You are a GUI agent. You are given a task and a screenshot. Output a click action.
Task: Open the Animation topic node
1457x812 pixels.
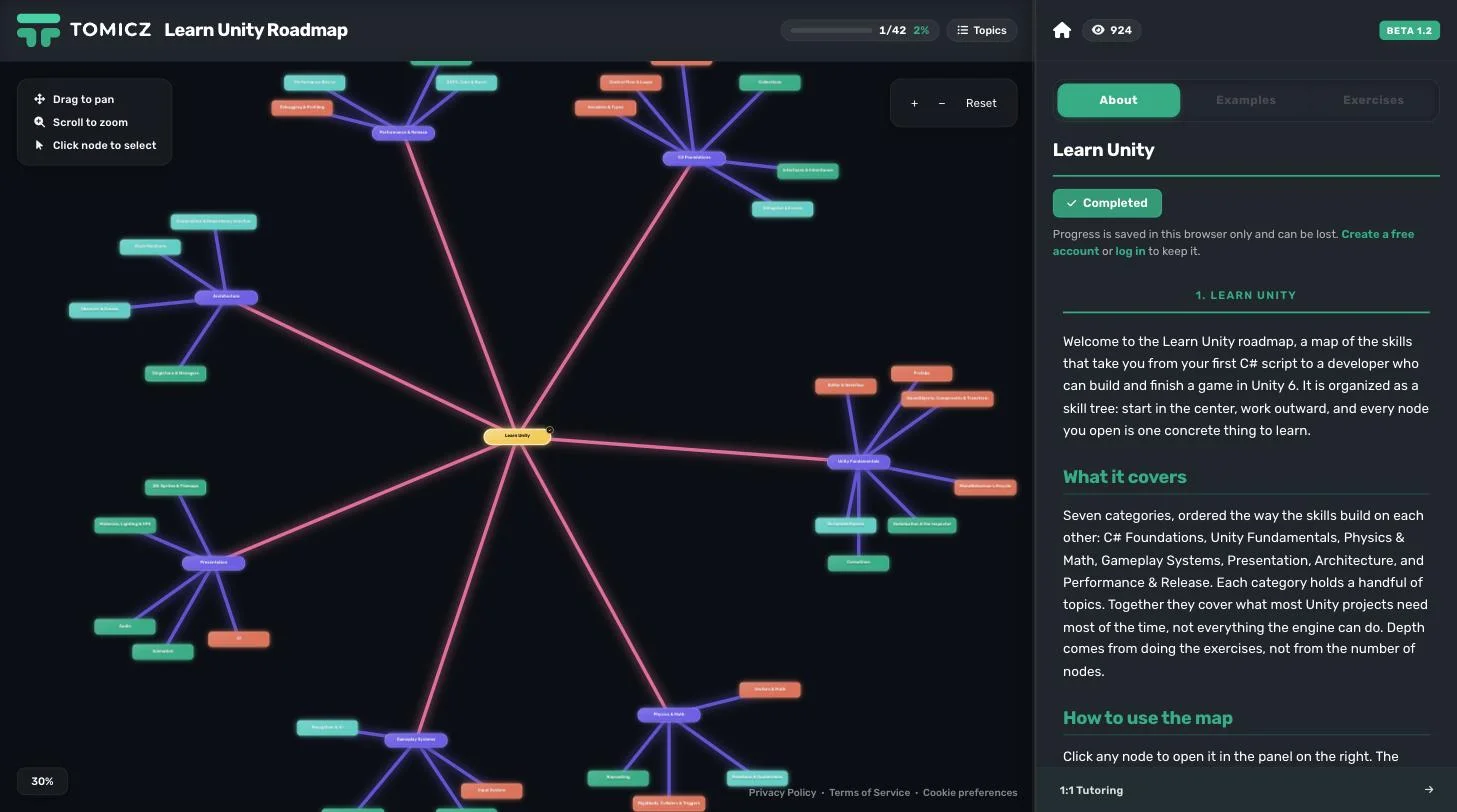(163, 651)
